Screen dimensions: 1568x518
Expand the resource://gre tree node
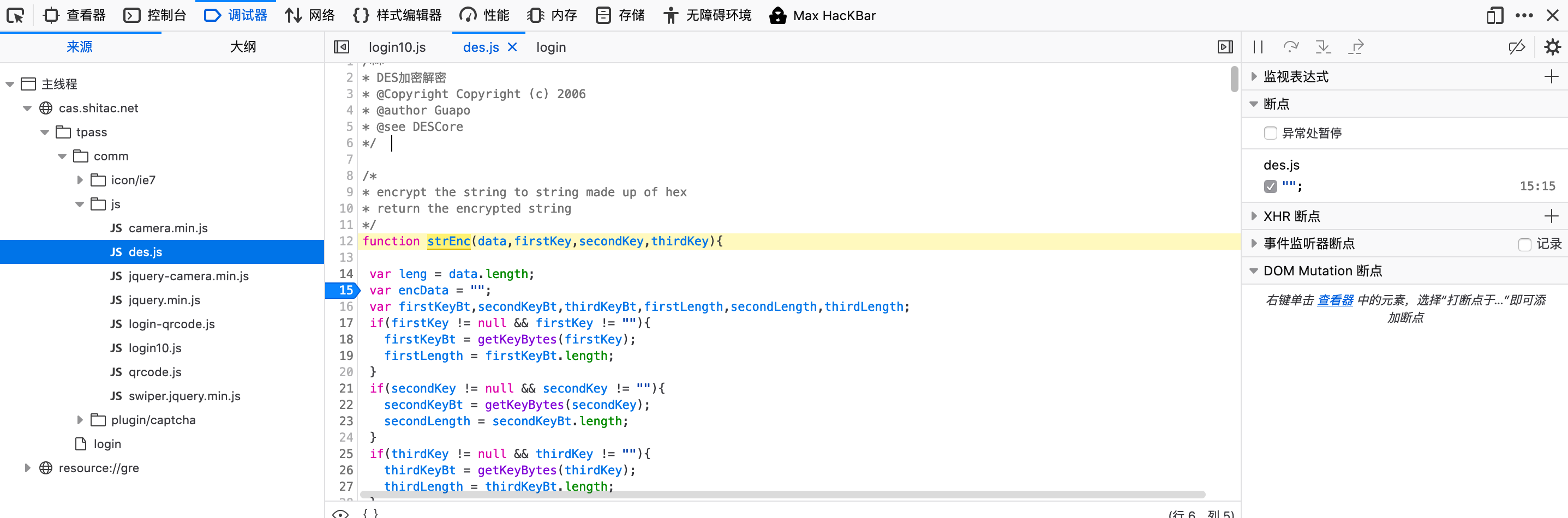(x=27, y=468)
